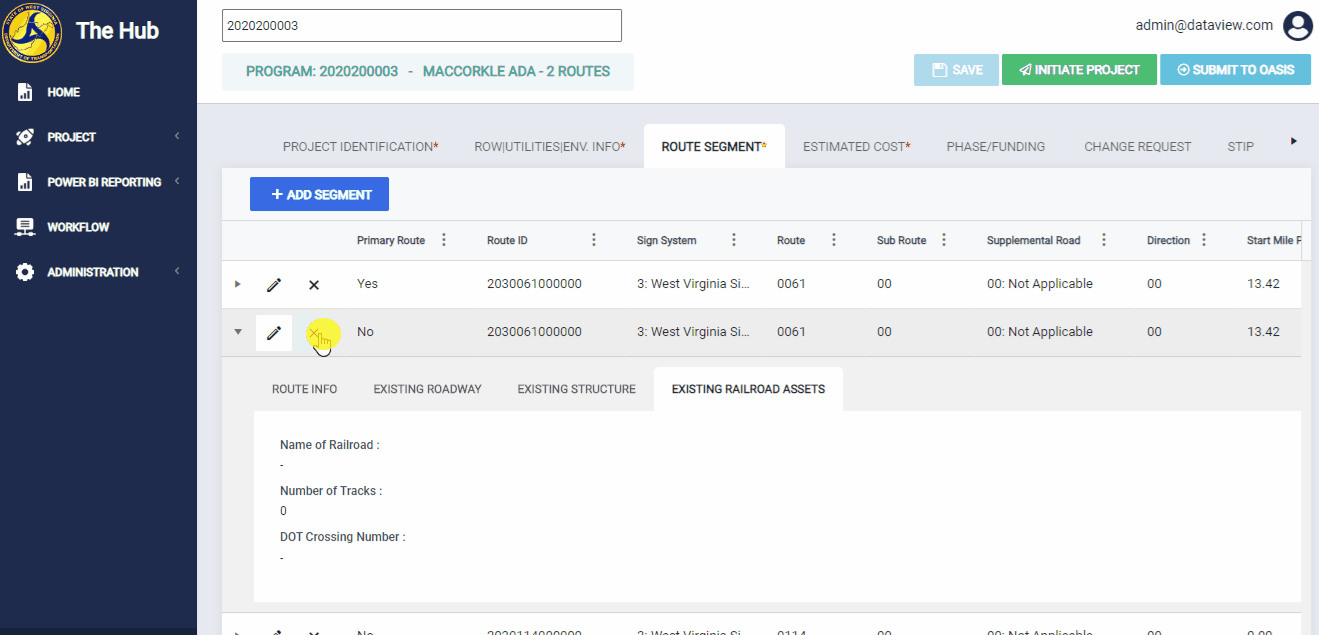Show the Existing Roadway sub-tab
The height and width of the screenshot is (635, 1319).
[x=428, y=389]
